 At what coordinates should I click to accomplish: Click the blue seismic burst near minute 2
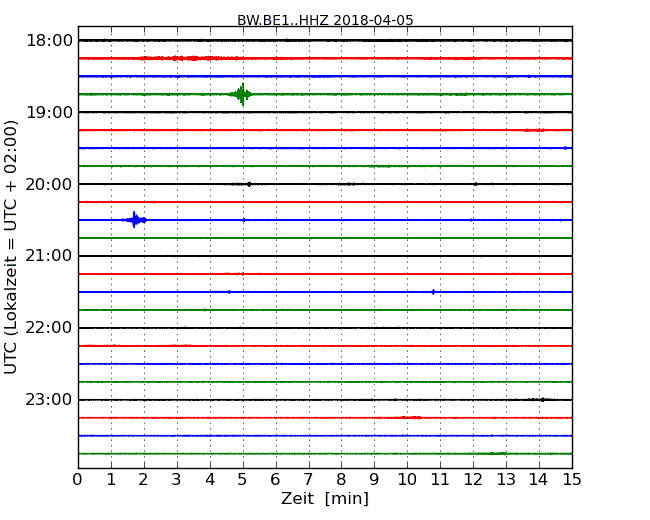pyautogui.click(x=134, y=220)
